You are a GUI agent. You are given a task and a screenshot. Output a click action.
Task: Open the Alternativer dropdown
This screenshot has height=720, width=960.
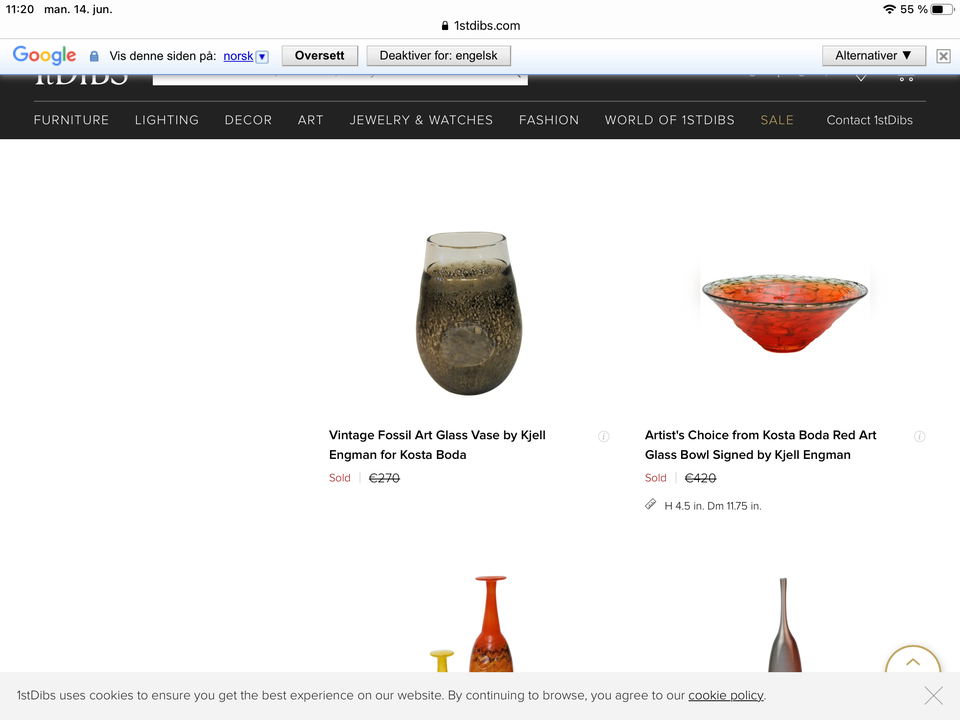[x=874, y=56]
